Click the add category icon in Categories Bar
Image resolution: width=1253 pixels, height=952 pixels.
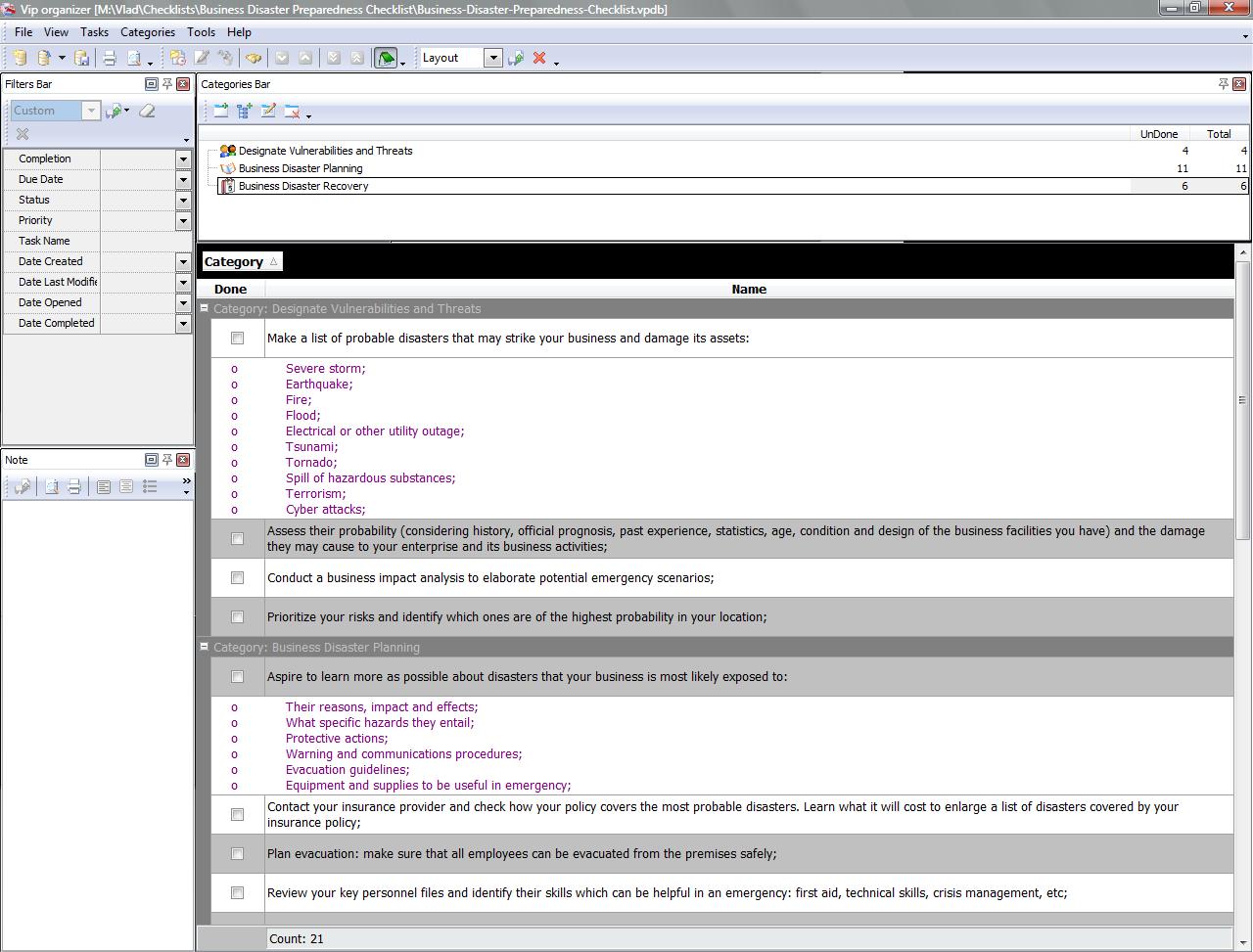[x=220, y=112]
